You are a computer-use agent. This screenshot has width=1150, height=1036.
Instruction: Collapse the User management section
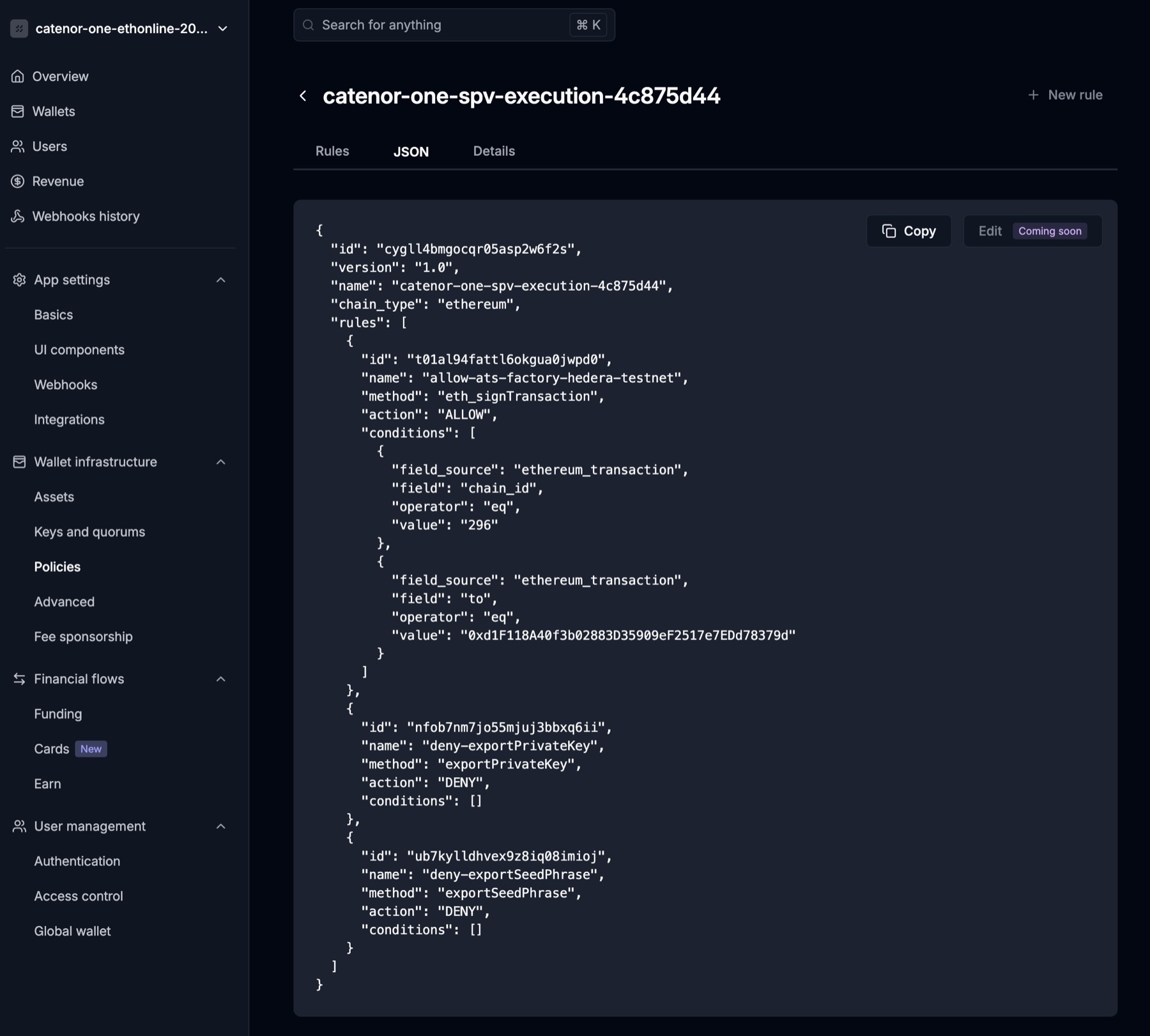point(221,826)
